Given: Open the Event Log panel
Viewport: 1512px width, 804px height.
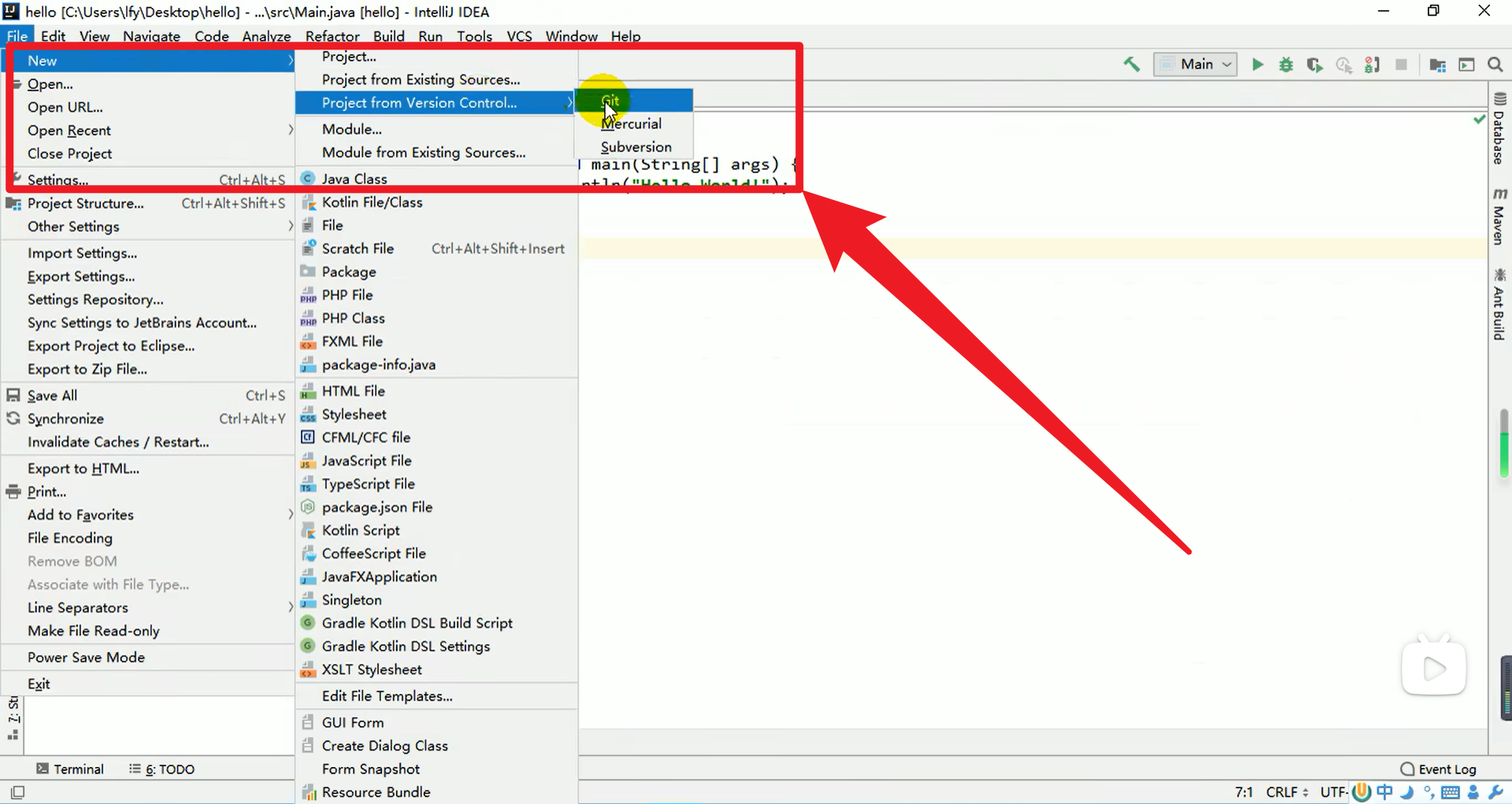Looking at the screenshot, I should 1438,769.
